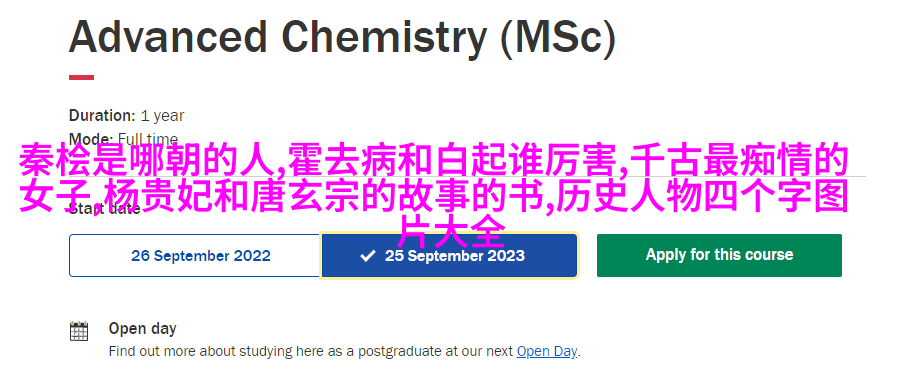Viewport: 900px width, 383px height.
Task: Click the magenta overlay text starting 秦桧是哪朝的人
Action: tap(433, 161)
